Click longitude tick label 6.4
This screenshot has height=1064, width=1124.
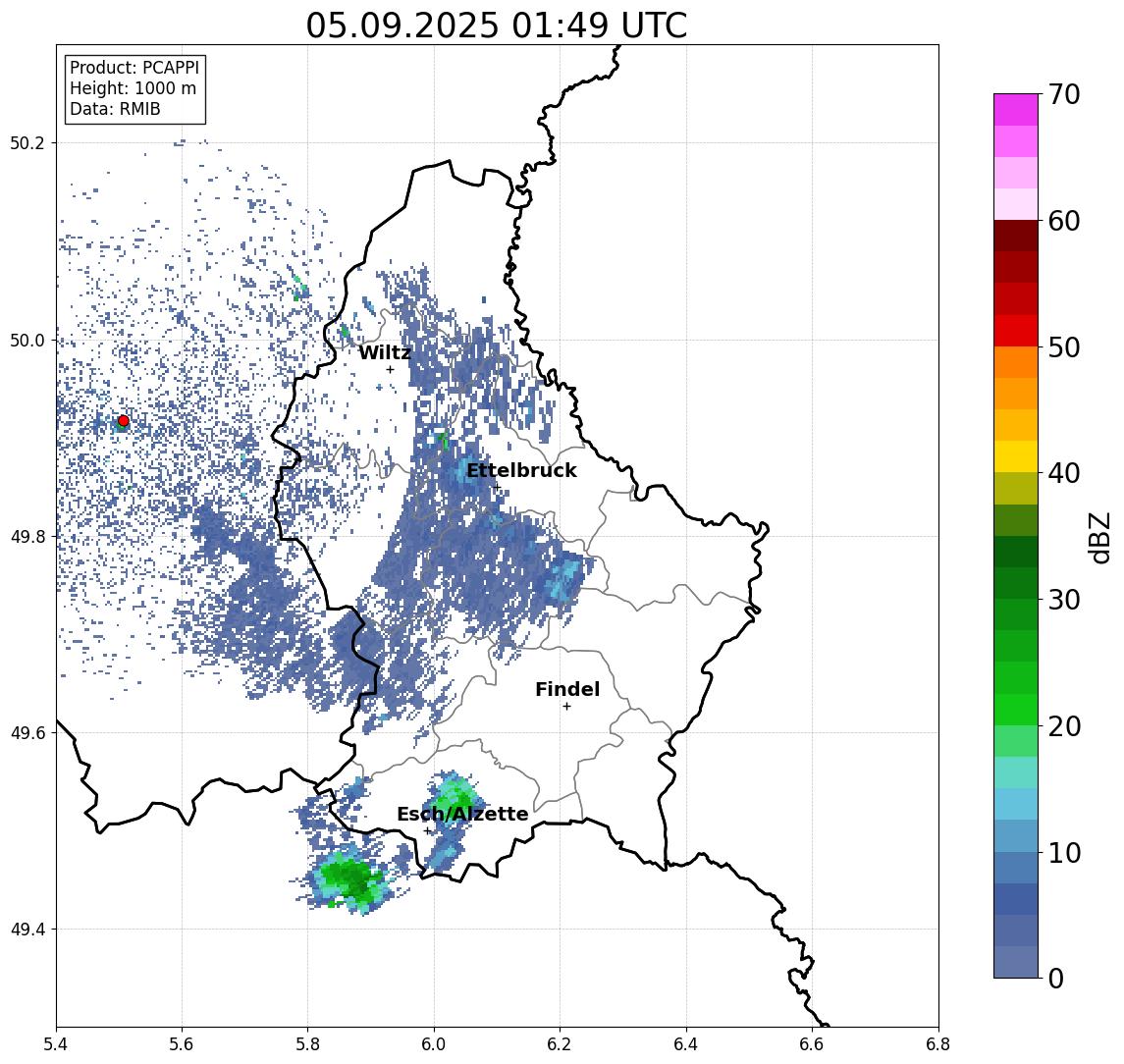(x=686, y=1044)
